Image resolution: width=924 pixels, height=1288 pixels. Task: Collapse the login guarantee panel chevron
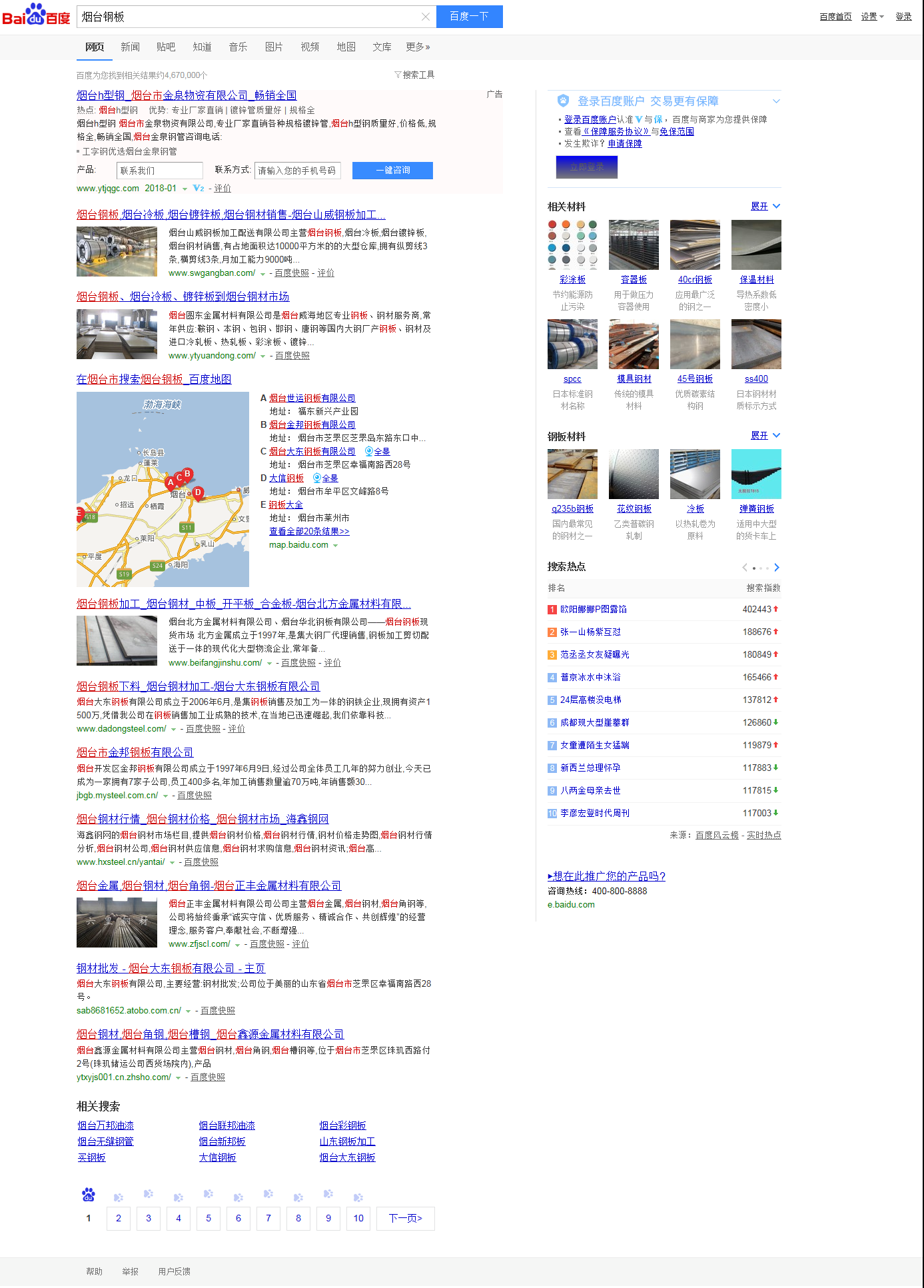(x=775, y=101)
